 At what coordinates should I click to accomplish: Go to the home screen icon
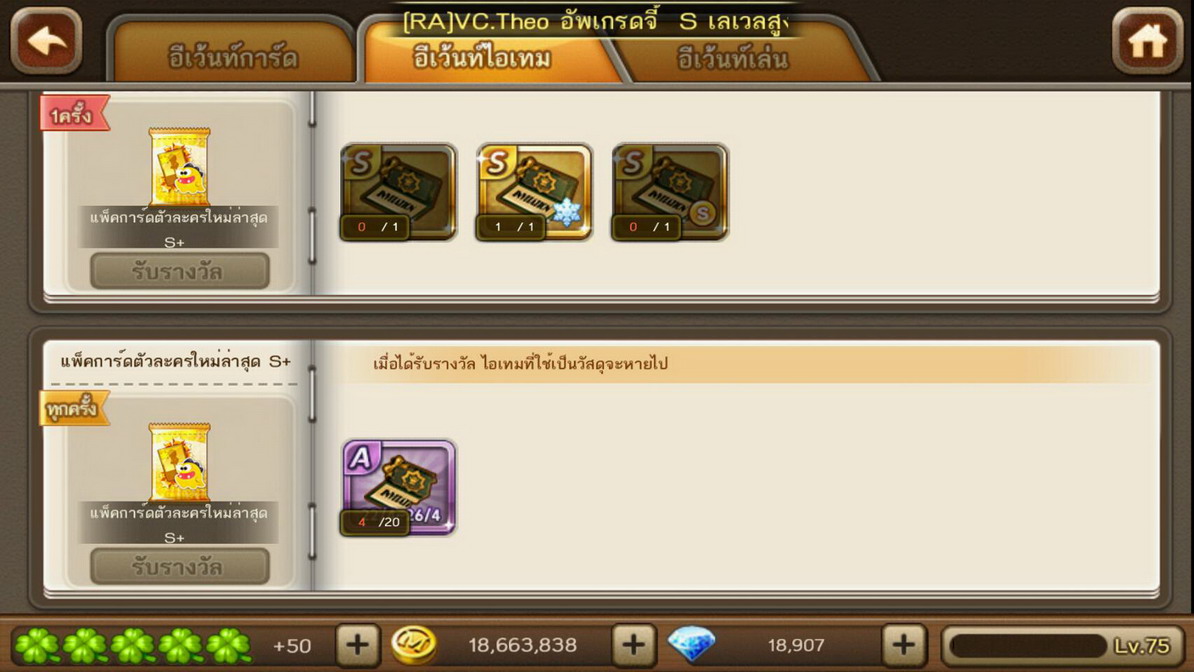click(1147, 41)
